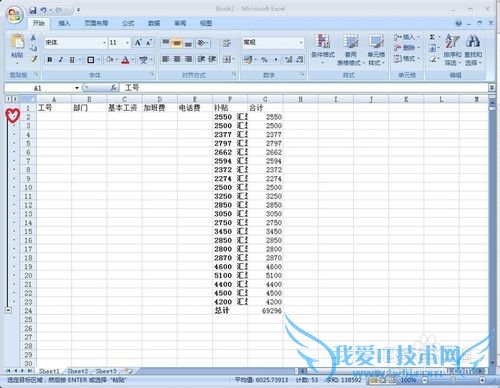The width and height of the screenshot is (500, 388).
Task: Open the Format cells (格式) dropdown
Action: click(407, 59)
